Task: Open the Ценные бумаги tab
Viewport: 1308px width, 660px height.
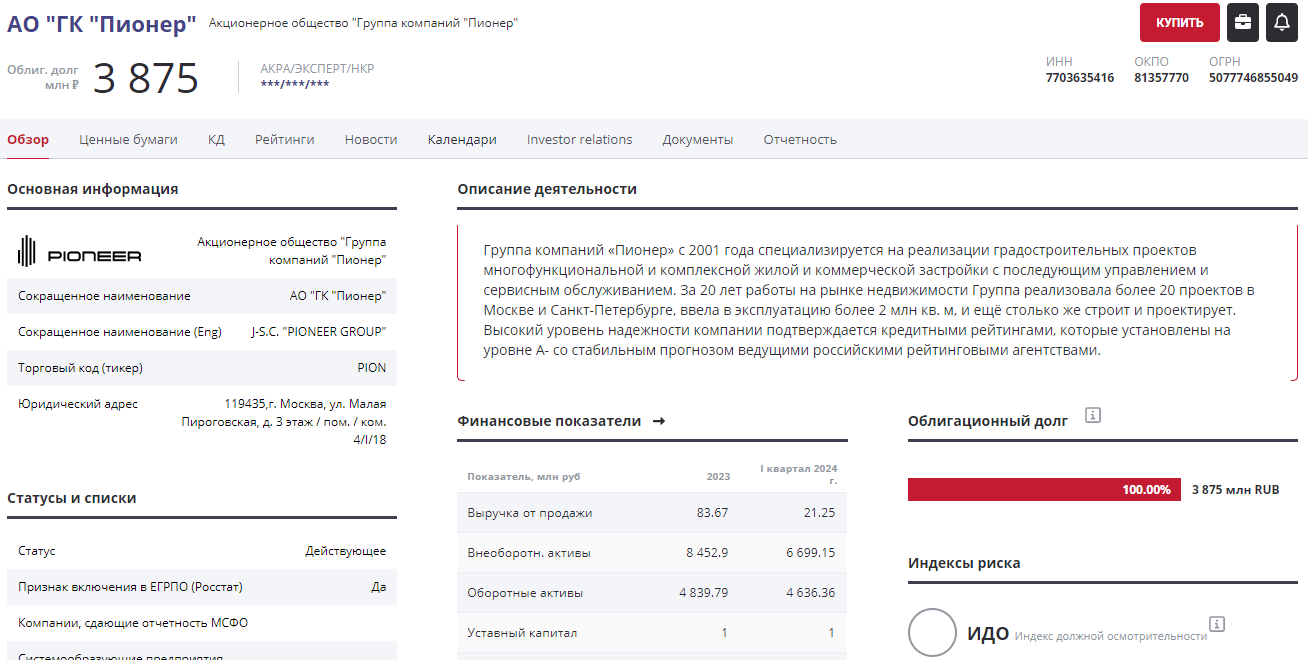Action: 128,140
